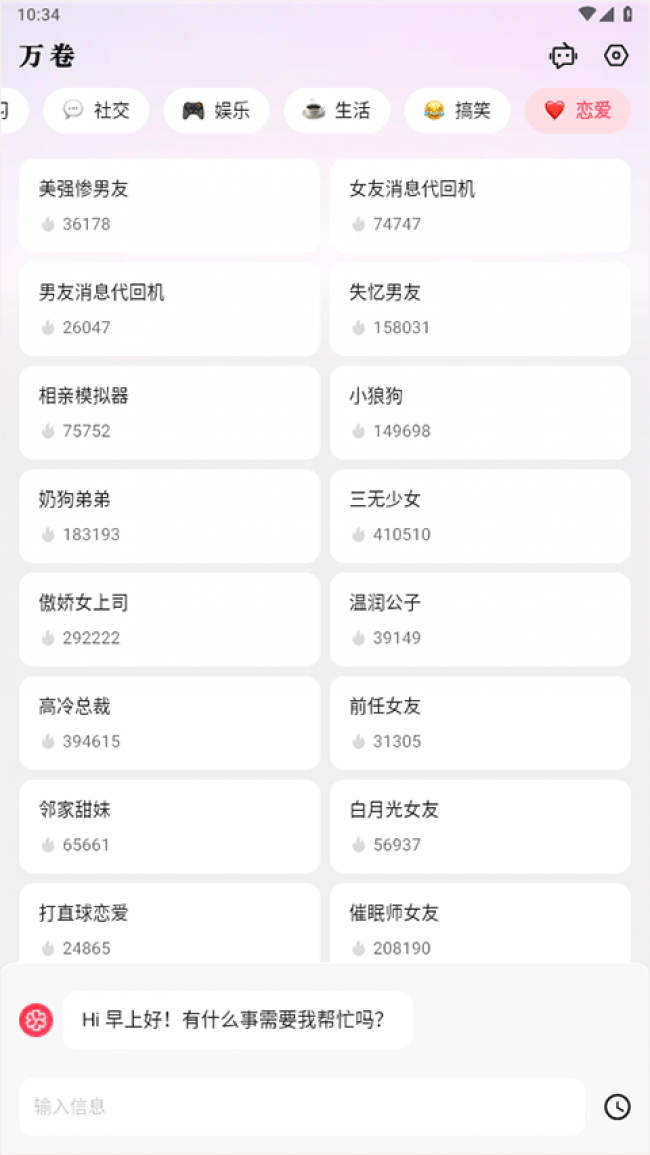
Task: Tap flame icon under 高冷总裁
Action: point(48,742)
